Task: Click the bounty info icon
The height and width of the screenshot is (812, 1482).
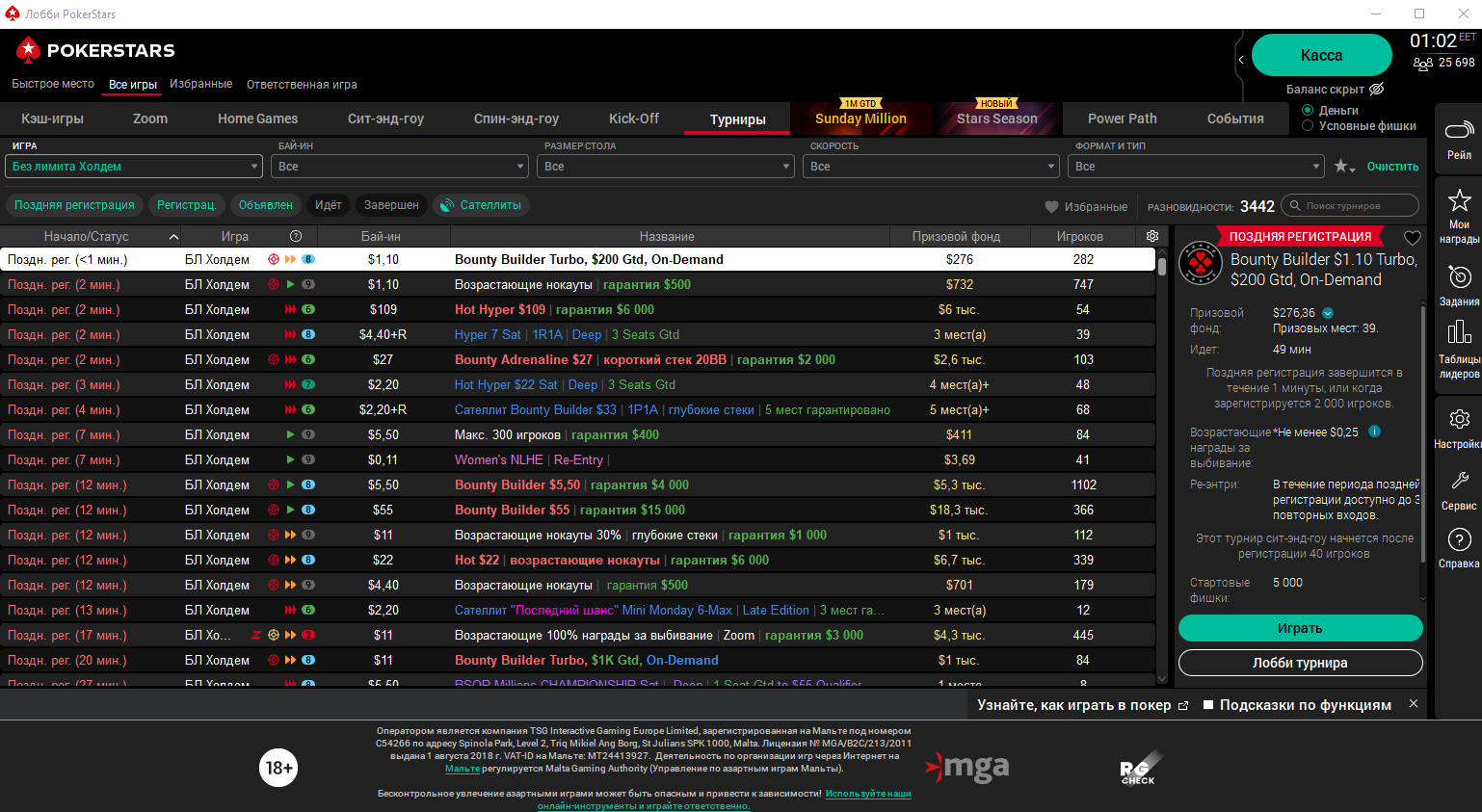Action: [1375, 432]
